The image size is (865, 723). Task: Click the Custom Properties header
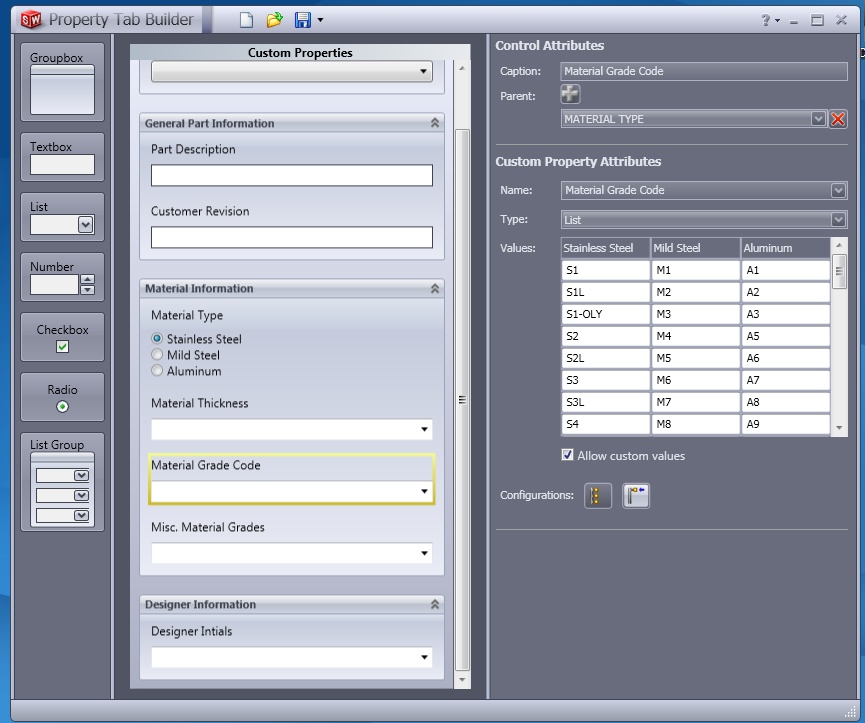click(300, 52)
